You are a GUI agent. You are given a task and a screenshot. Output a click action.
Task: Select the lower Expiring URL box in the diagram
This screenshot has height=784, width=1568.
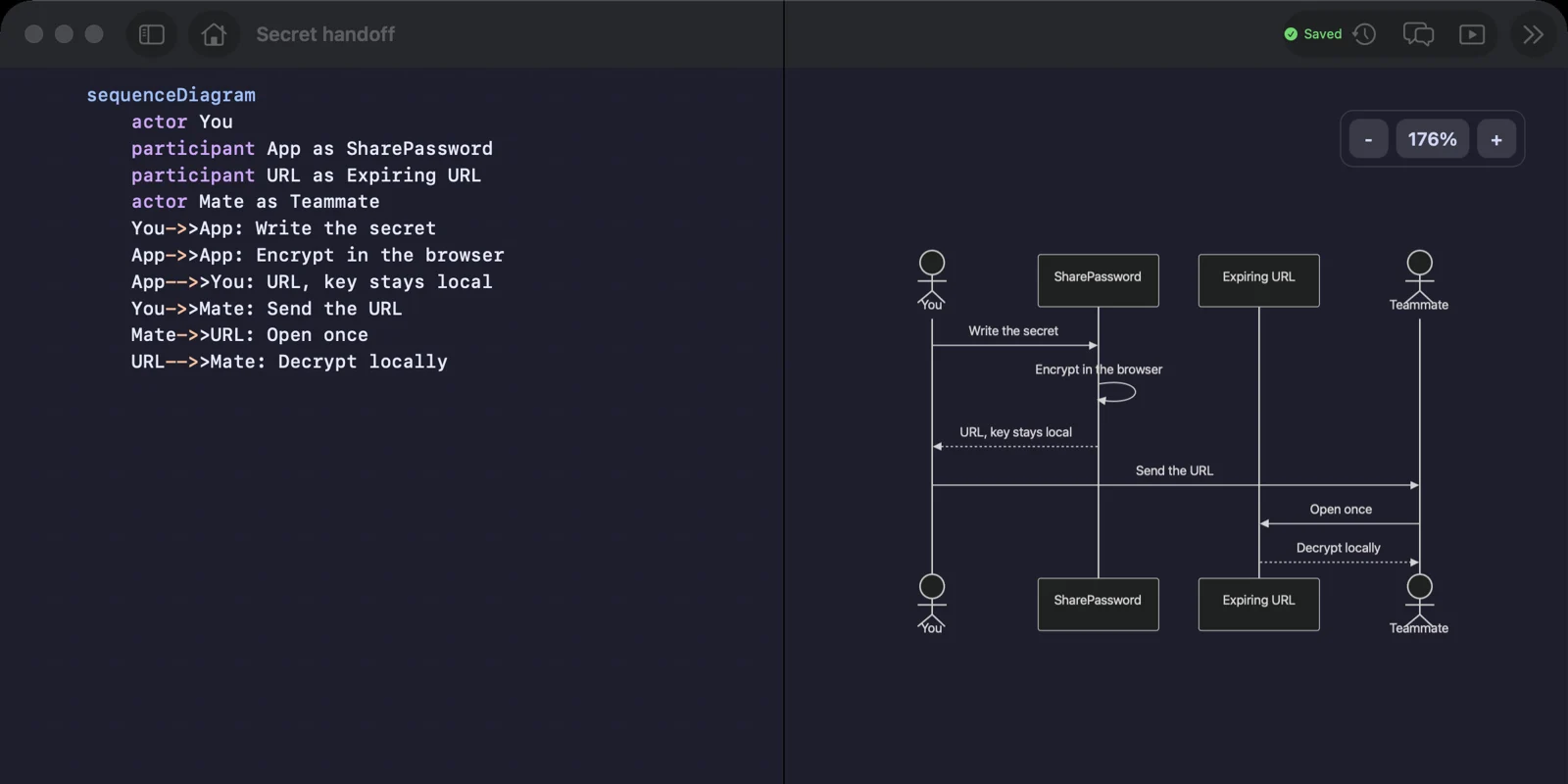[1258, 604]
